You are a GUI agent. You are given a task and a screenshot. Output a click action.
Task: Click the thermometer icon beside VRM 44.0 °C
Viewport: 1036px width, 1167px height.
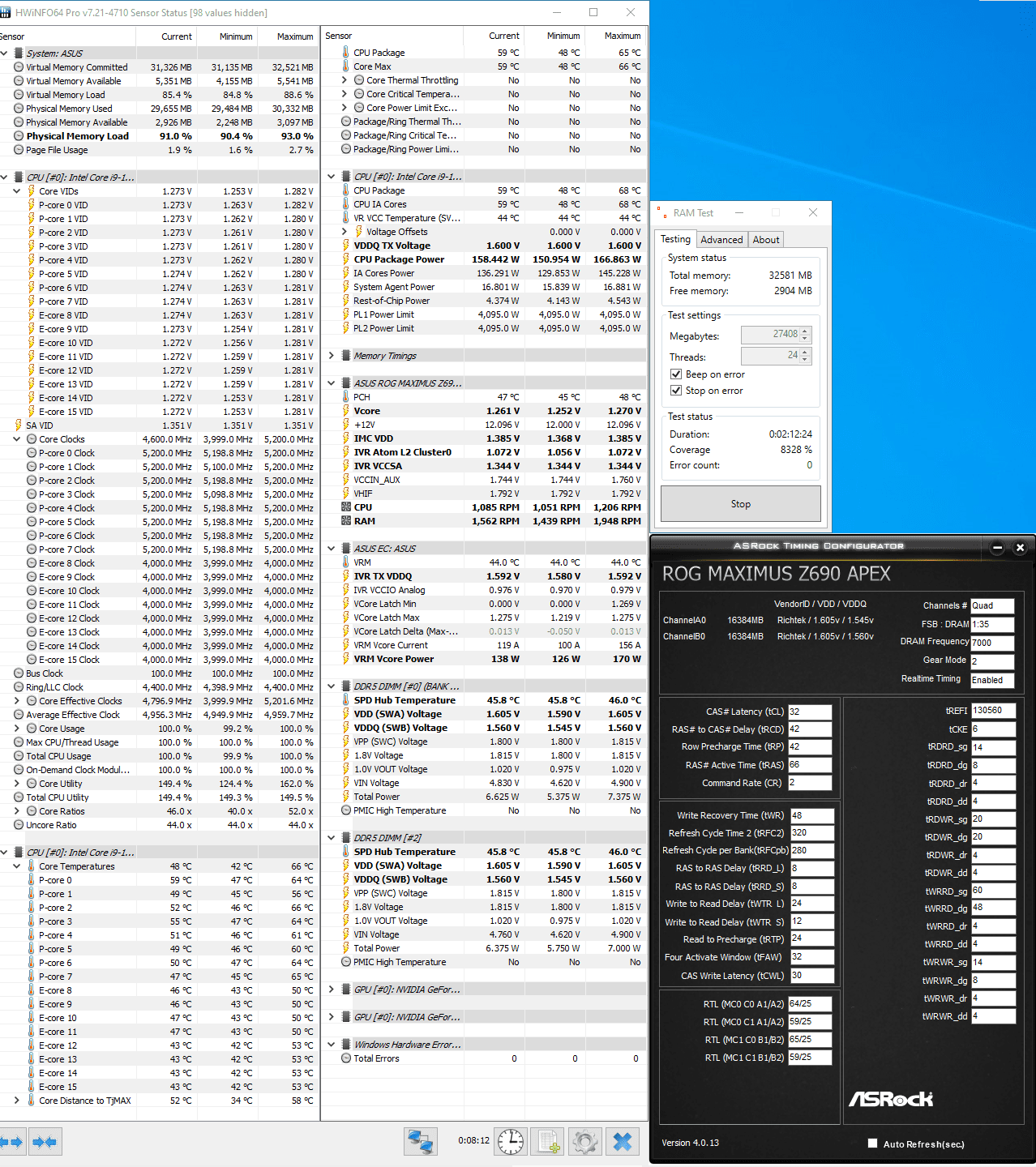point(346,562)
